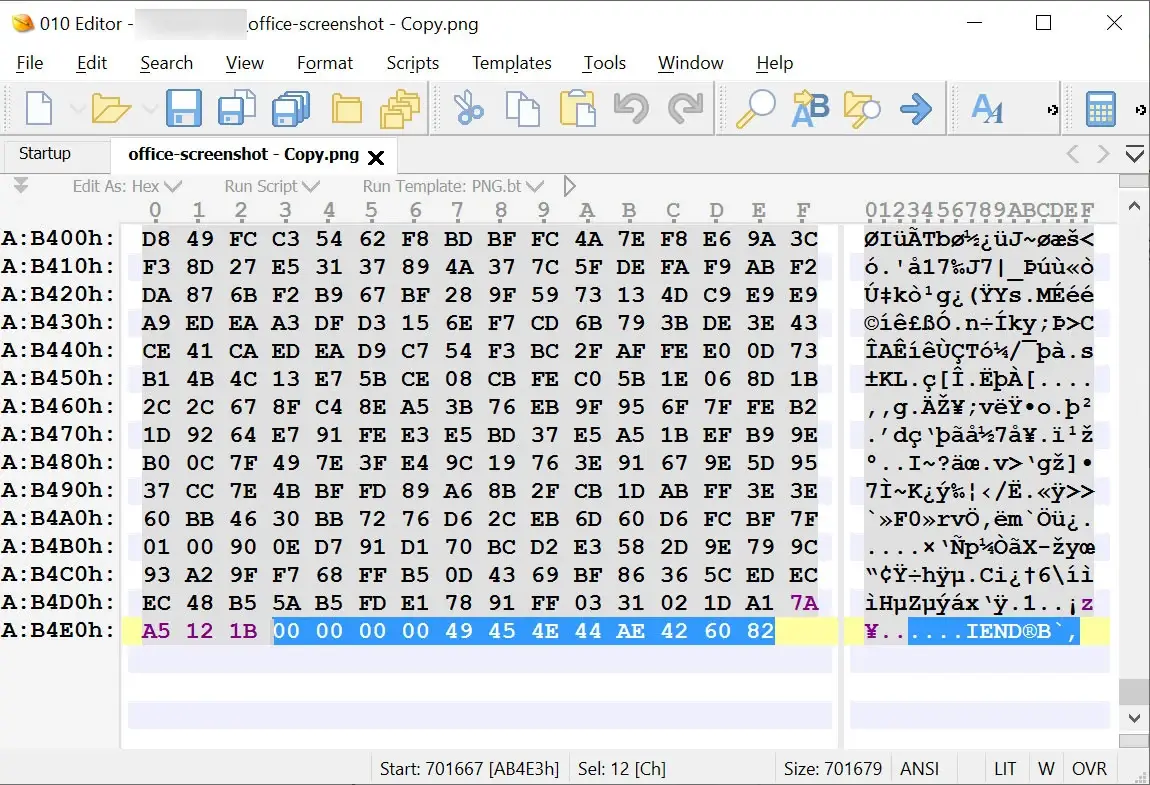Click the Close All folders icon

pos(400,109)
